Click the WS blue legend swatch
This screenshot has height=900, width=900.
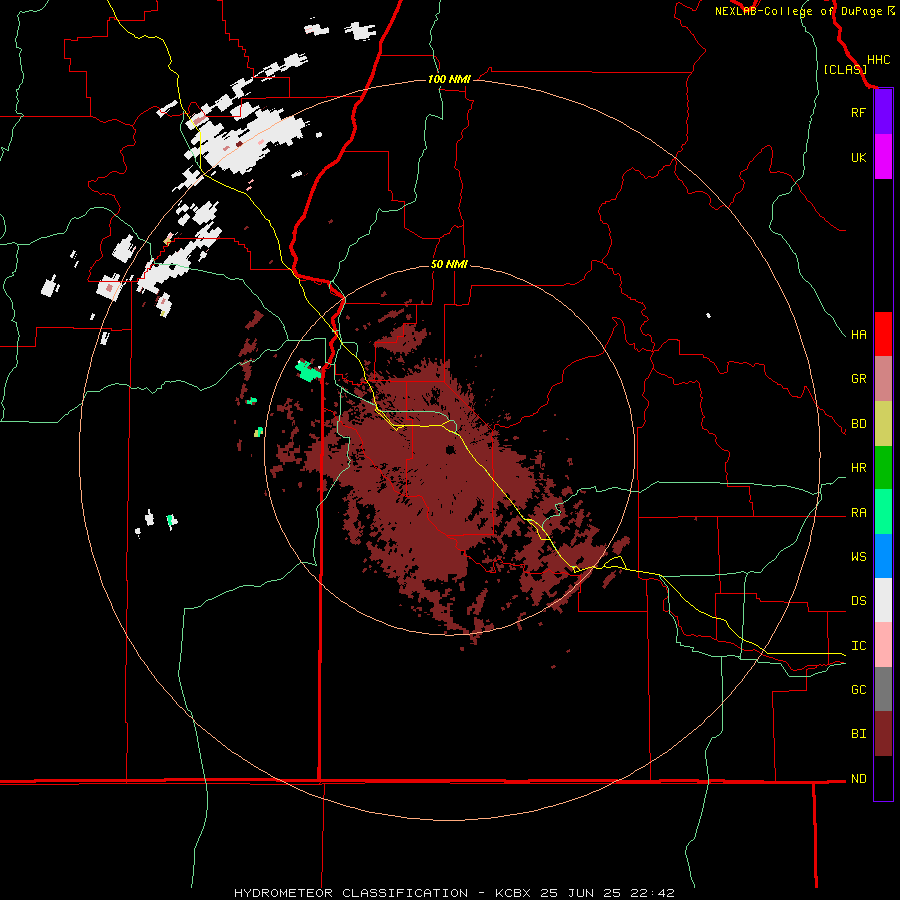(x=883, y=556)
